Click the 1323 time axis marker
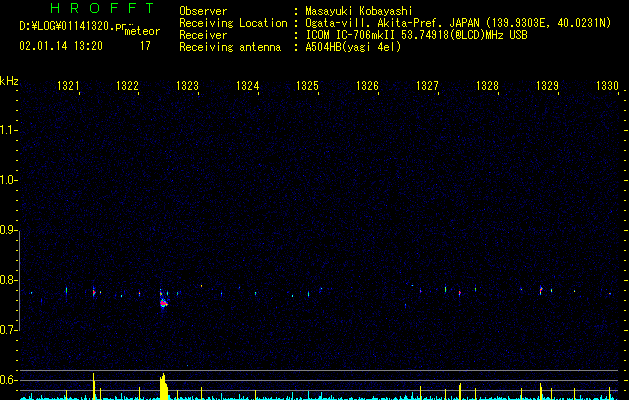 (x=187, y=86)
